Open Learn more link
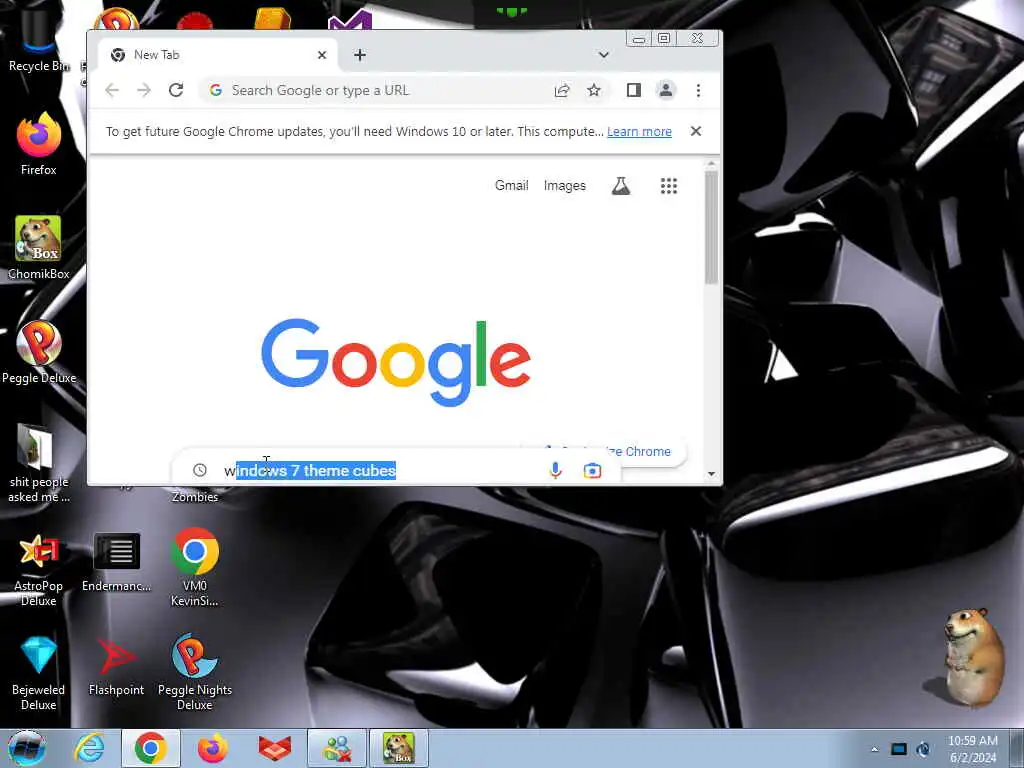This screenshot has height=768, width=1024. click(x=639, y=131)
